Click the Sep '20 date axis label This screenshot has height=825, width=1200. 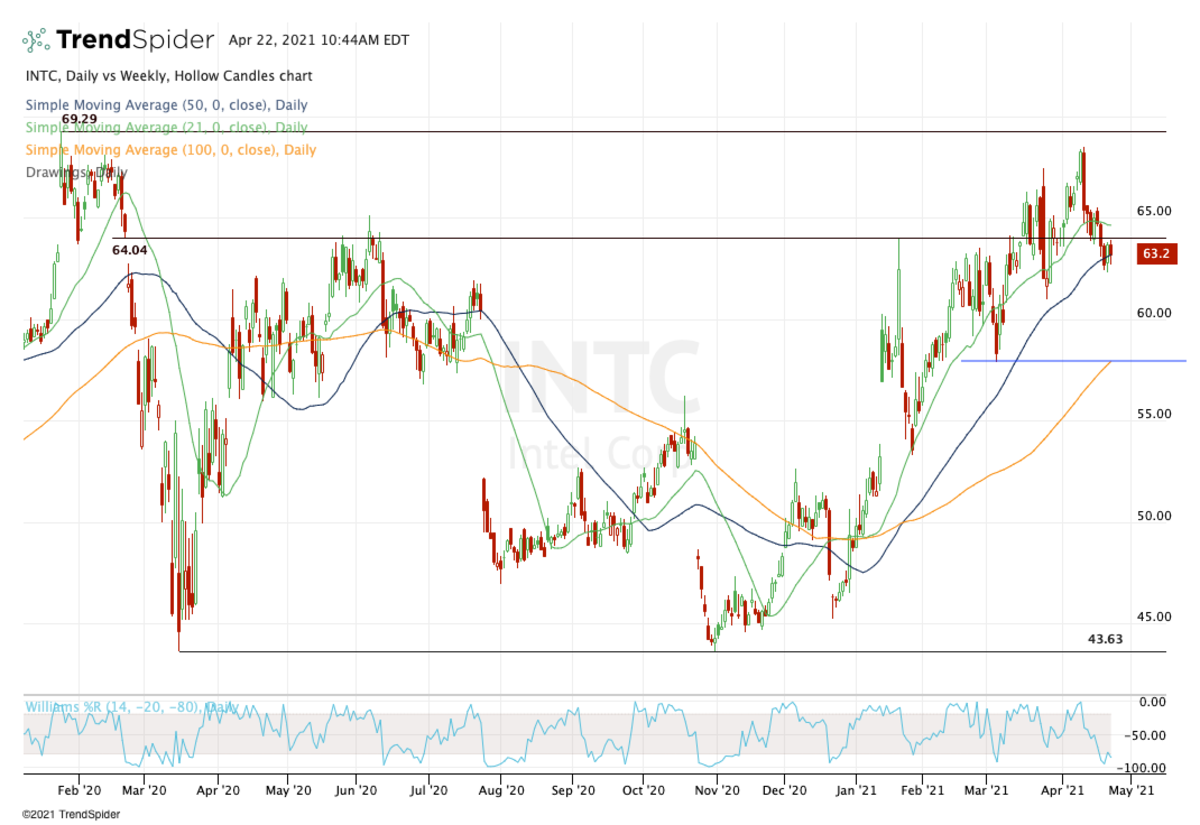(x=572, y=789)
